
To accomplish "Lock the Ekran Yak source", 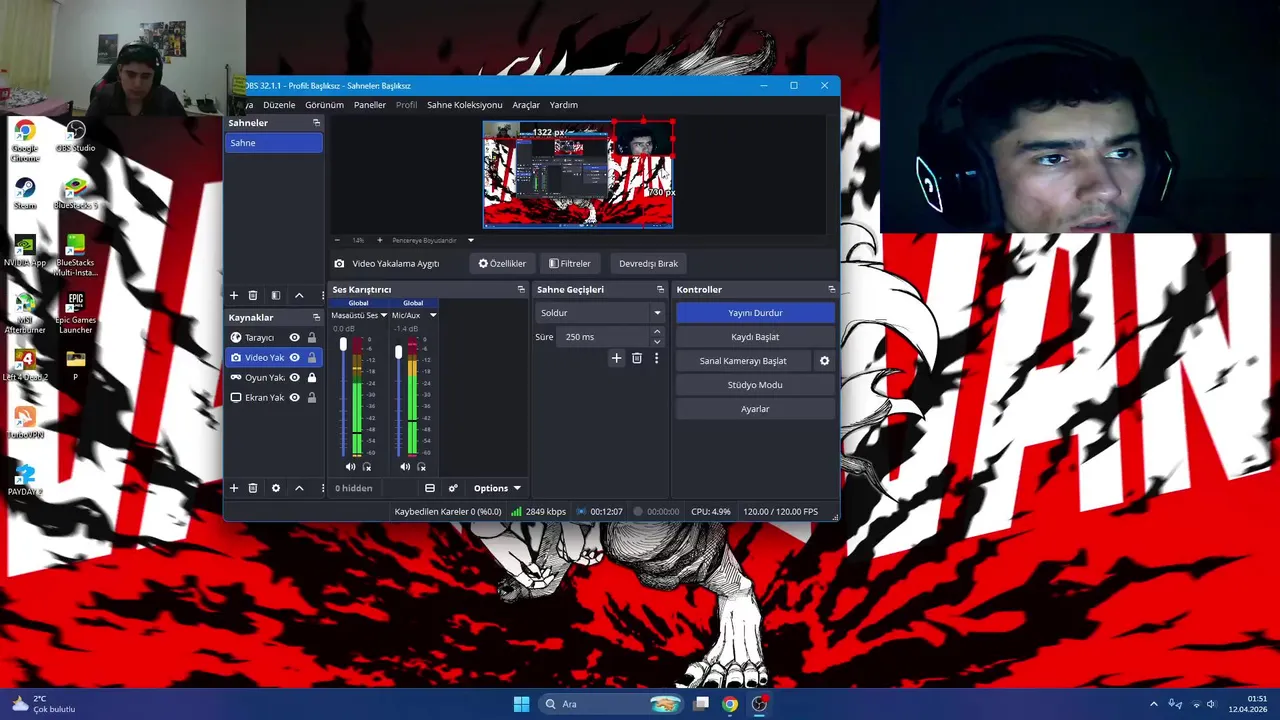I will point(312,398).
